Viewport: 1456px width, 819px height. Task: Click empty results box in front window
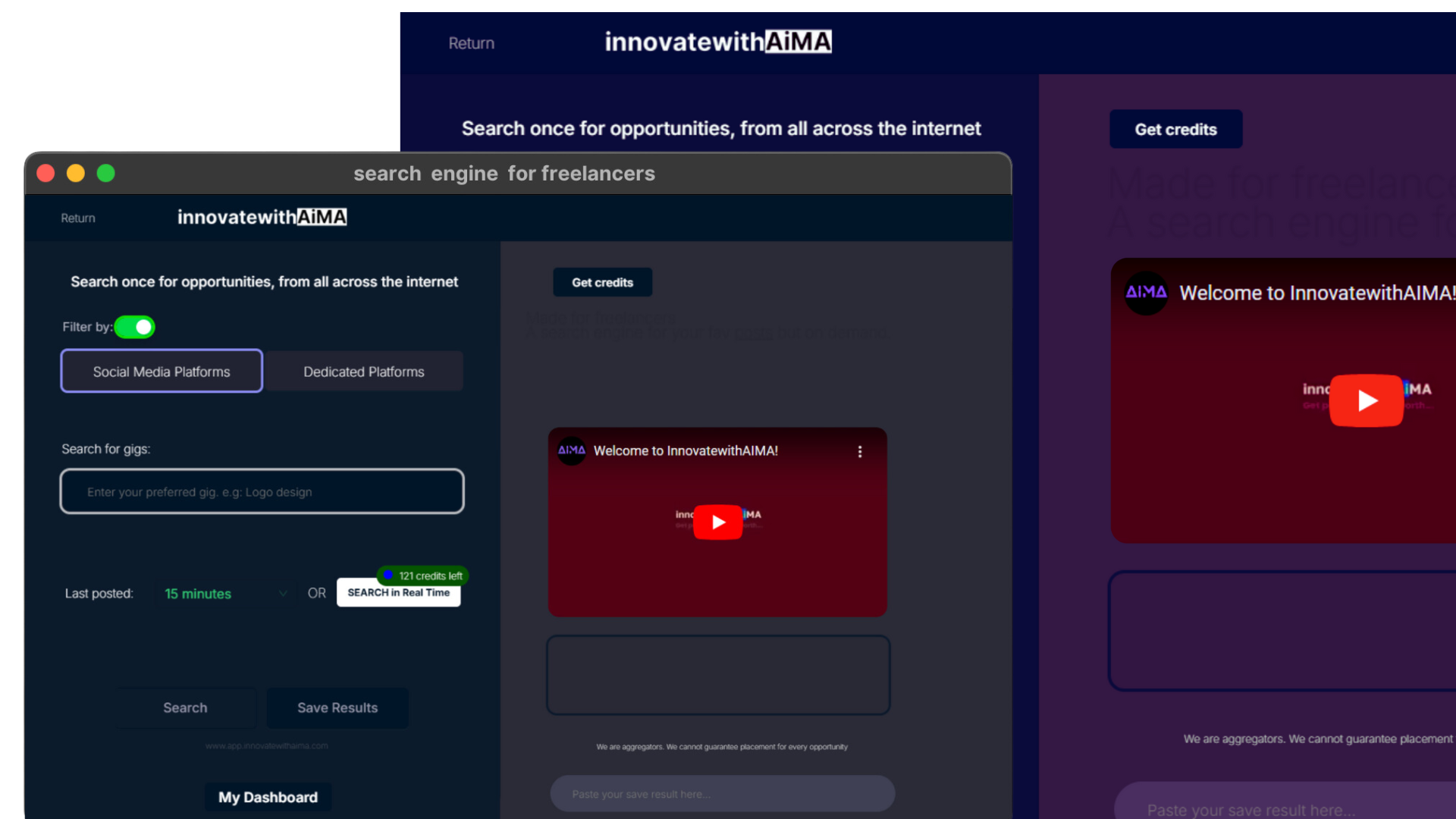pos(718,675)
